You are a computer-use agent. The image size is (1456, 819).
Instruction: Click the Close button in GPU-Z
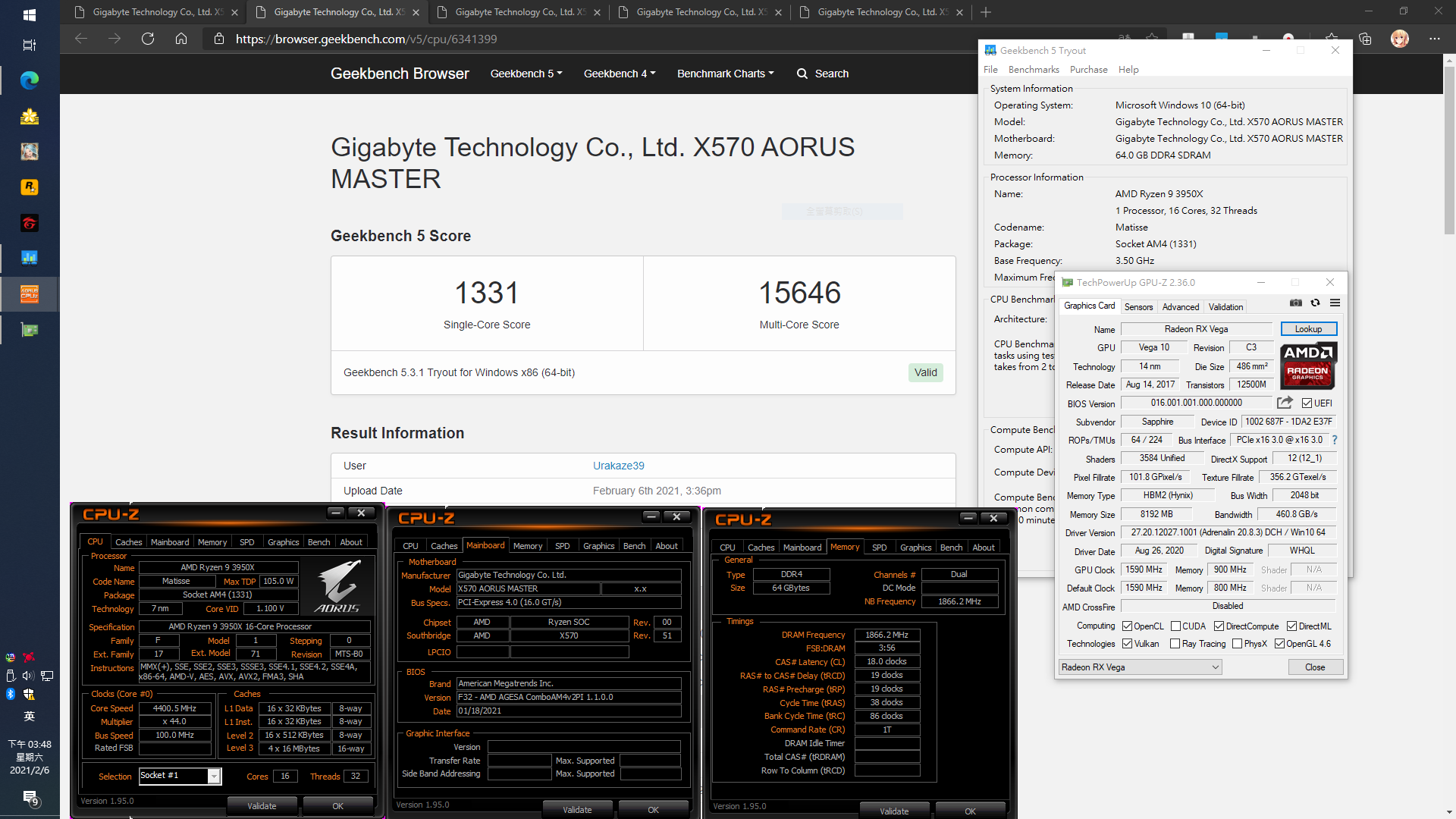click(1315, 667)
